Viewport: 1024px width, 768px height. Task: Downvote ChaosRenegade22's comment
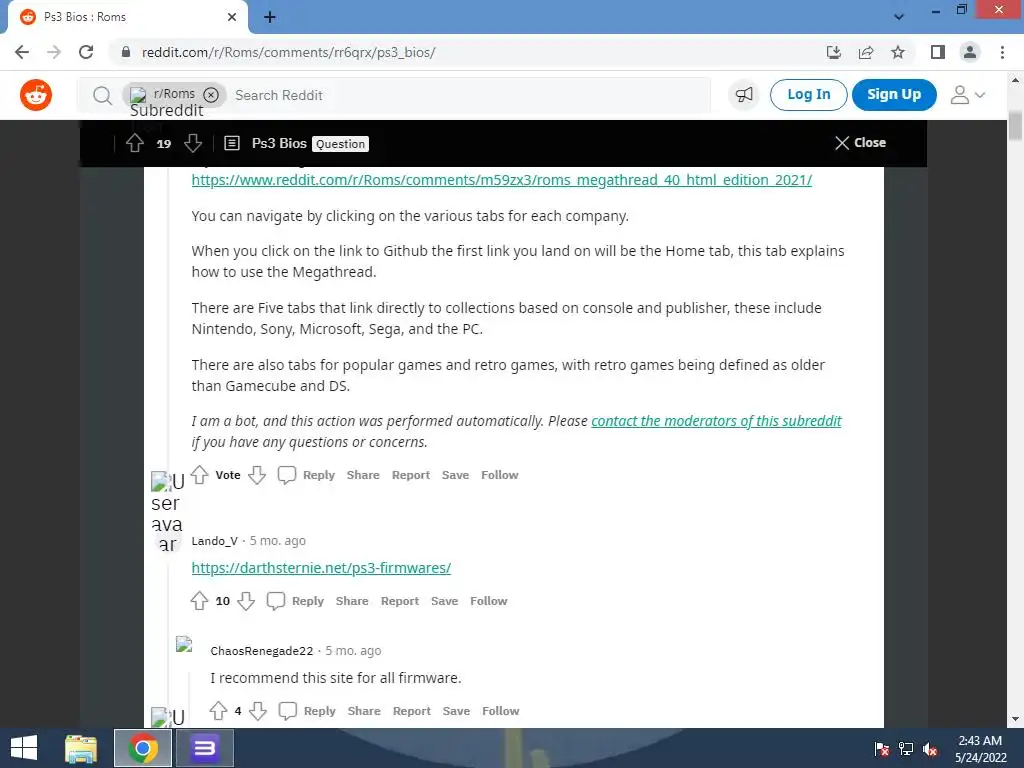[259, 711]
